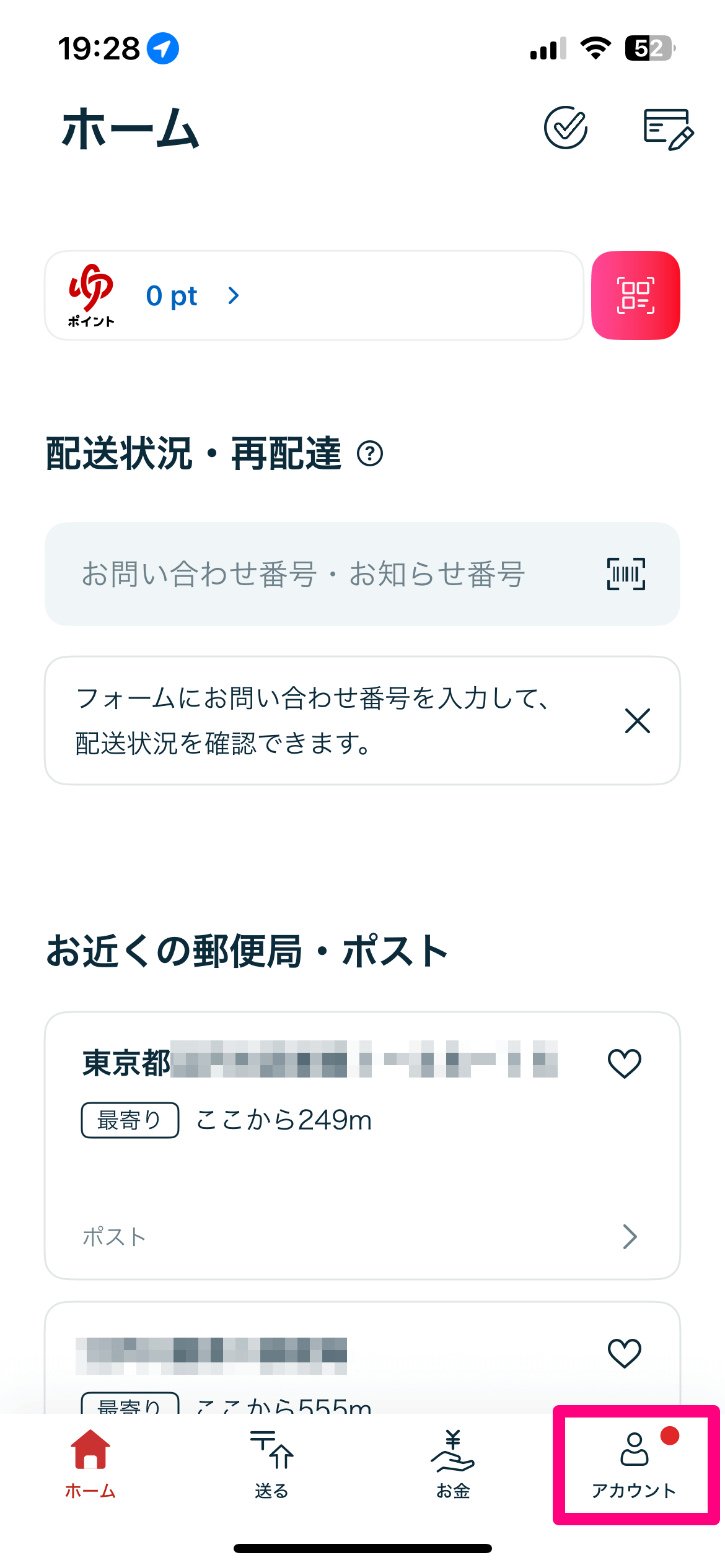The image size is (725, 1568).
Task: Expand points details via 0 pt chevron
Action: tap(234, 295)
